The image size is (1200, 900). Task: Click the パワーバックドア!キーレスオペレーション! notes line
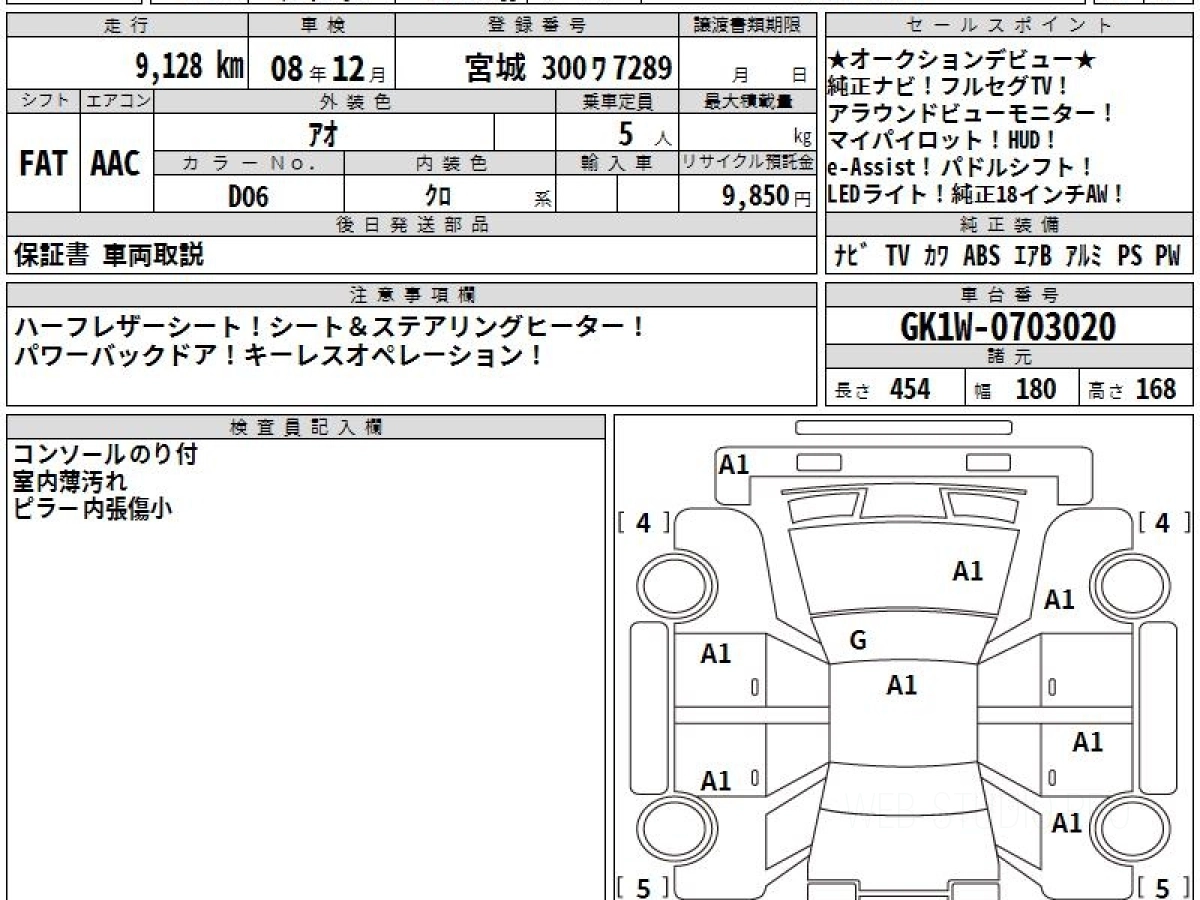(278, 355)
